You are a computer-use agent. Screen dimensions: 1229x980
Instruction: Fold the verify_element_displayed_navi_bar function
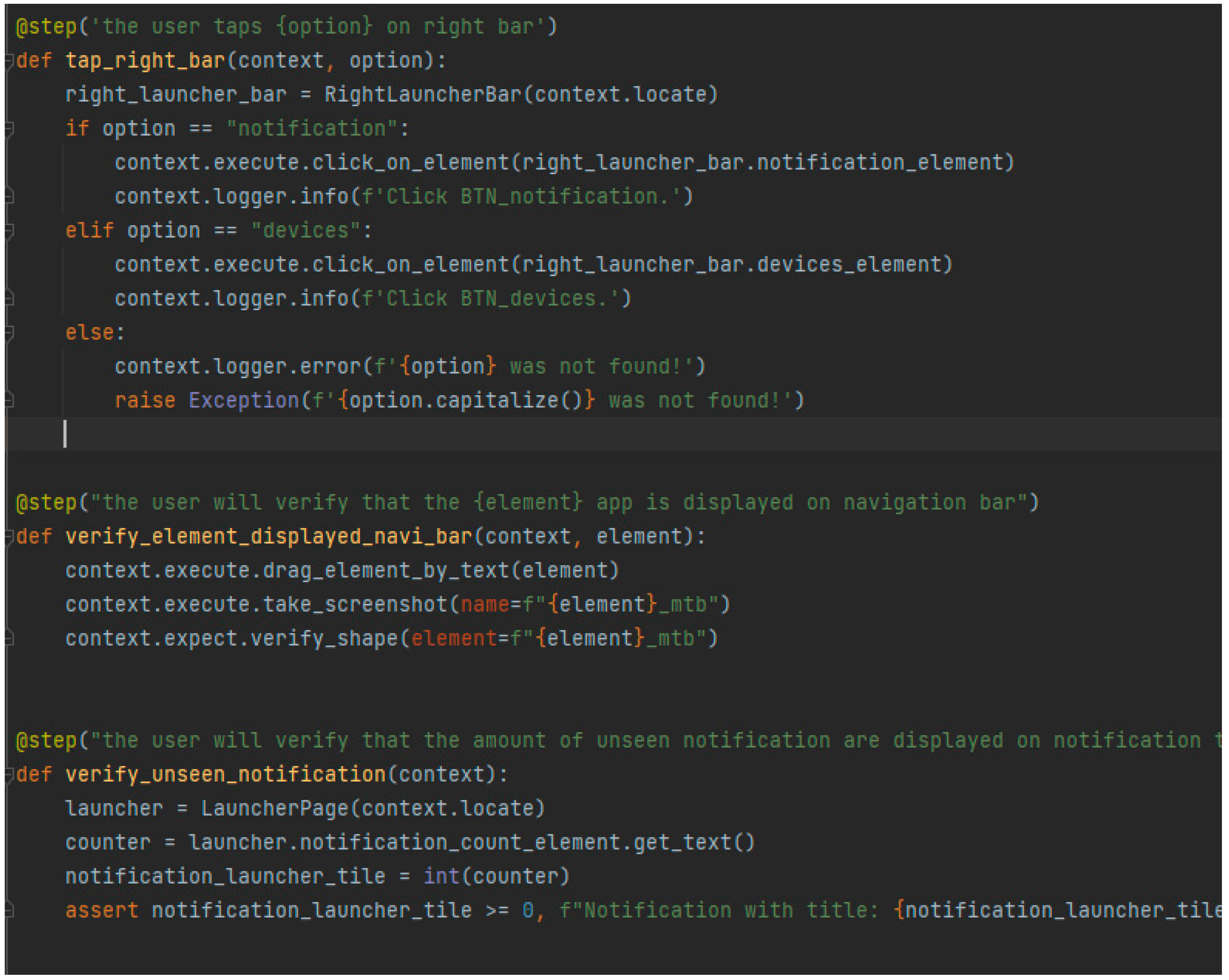point(8,536)
